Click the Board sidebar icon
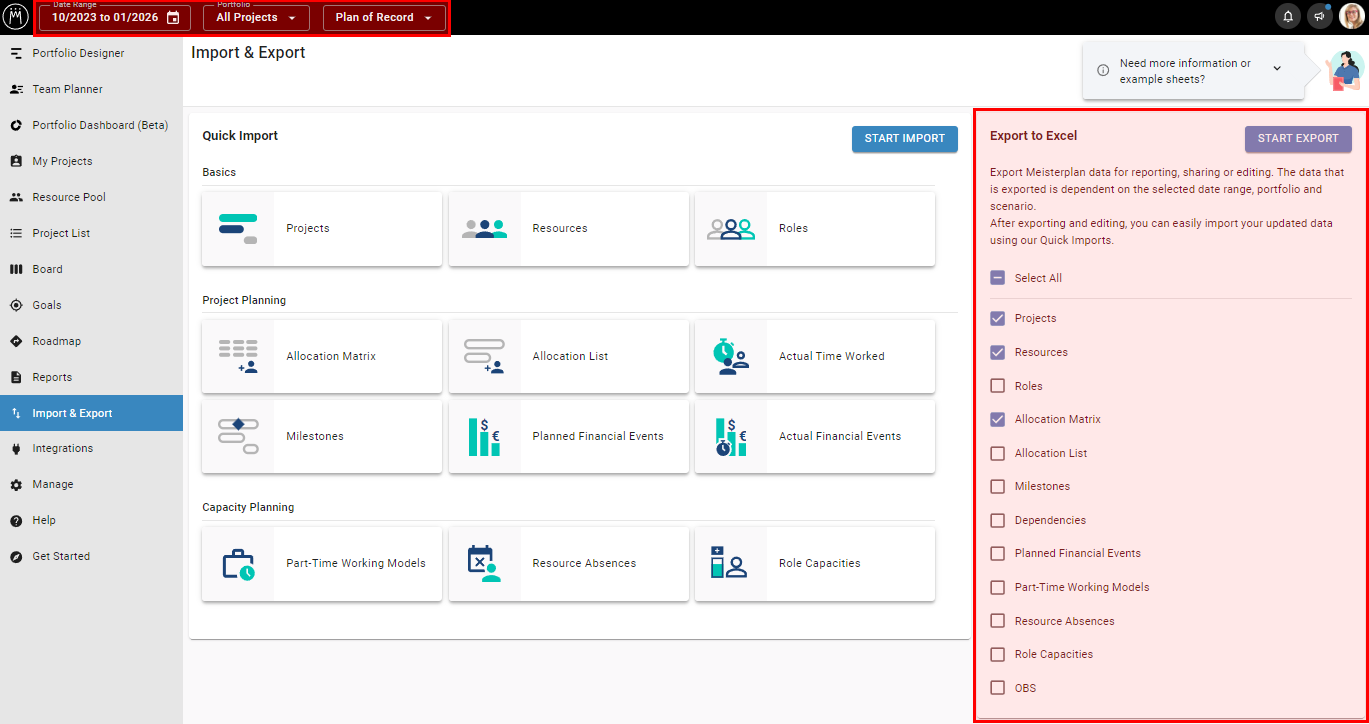This screenshot has height=724, width=1369. 16,269
